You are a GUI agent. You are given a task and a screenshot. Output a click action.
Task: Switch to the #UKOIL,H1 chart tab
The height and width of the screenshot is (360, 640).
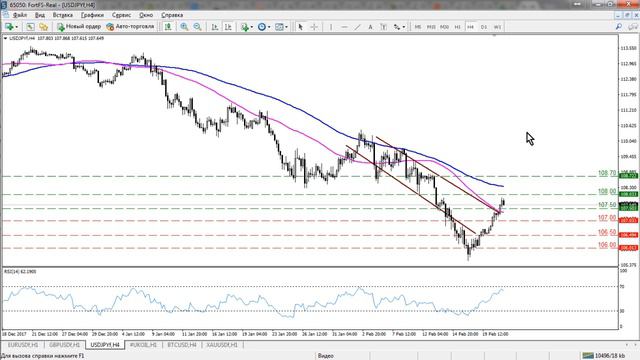tap(143, 345)
